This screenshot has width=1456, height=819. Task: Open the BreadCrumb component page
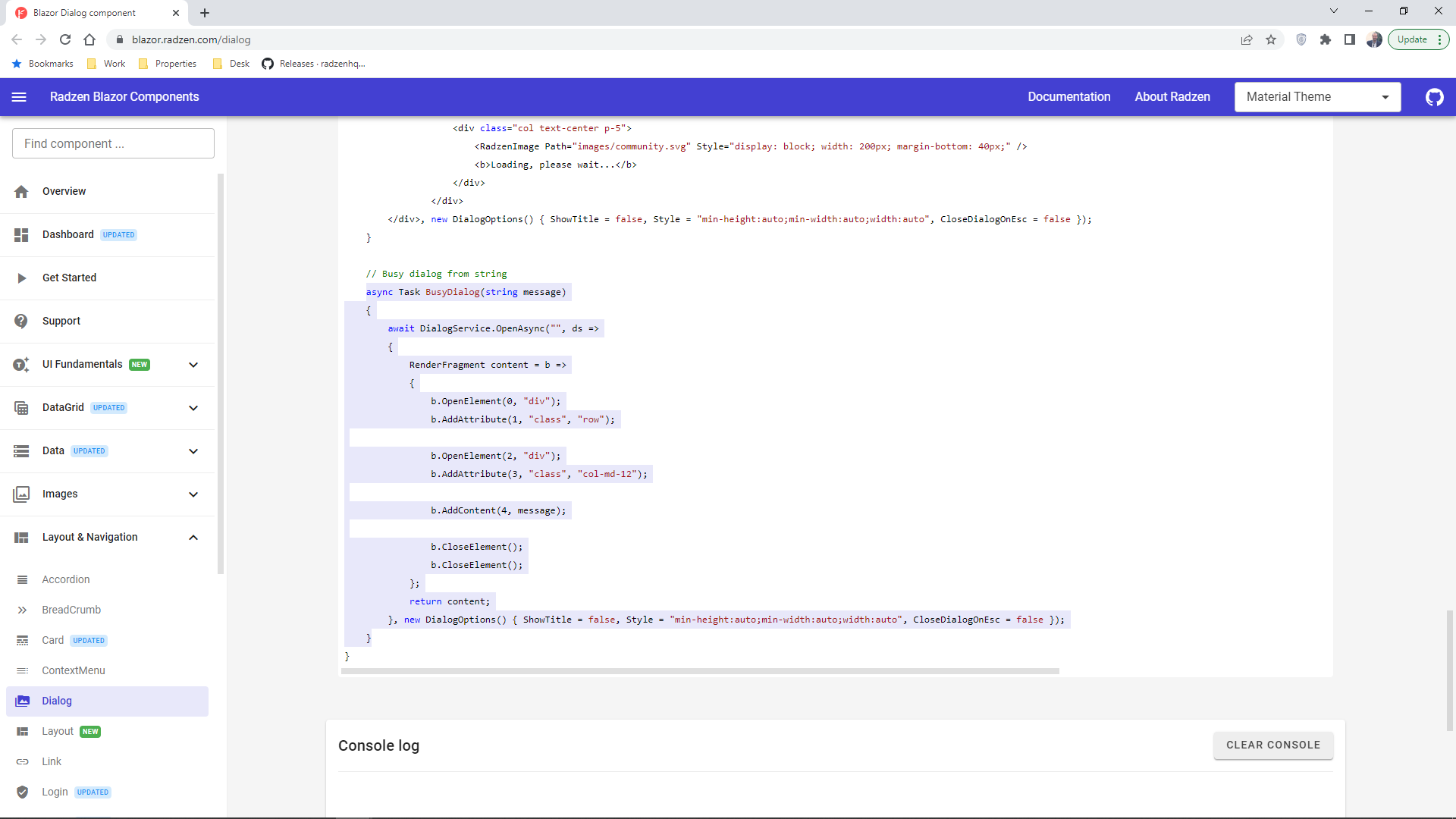pos(71,610)
